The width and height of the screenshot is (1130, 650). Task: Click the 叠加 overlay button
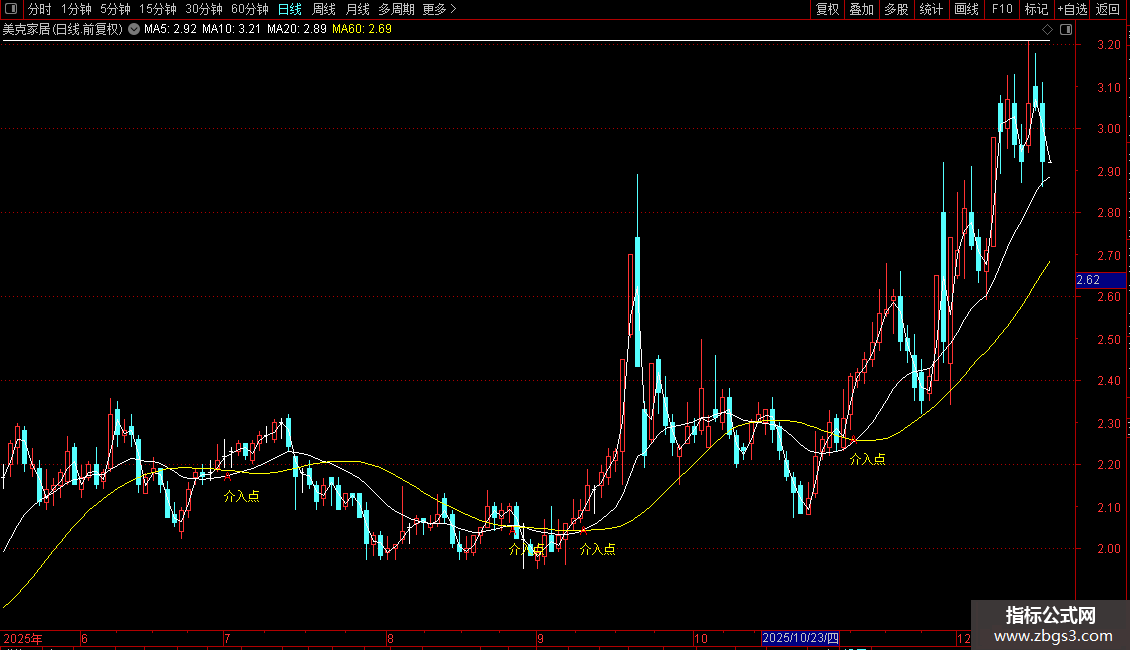coord(861,9)
